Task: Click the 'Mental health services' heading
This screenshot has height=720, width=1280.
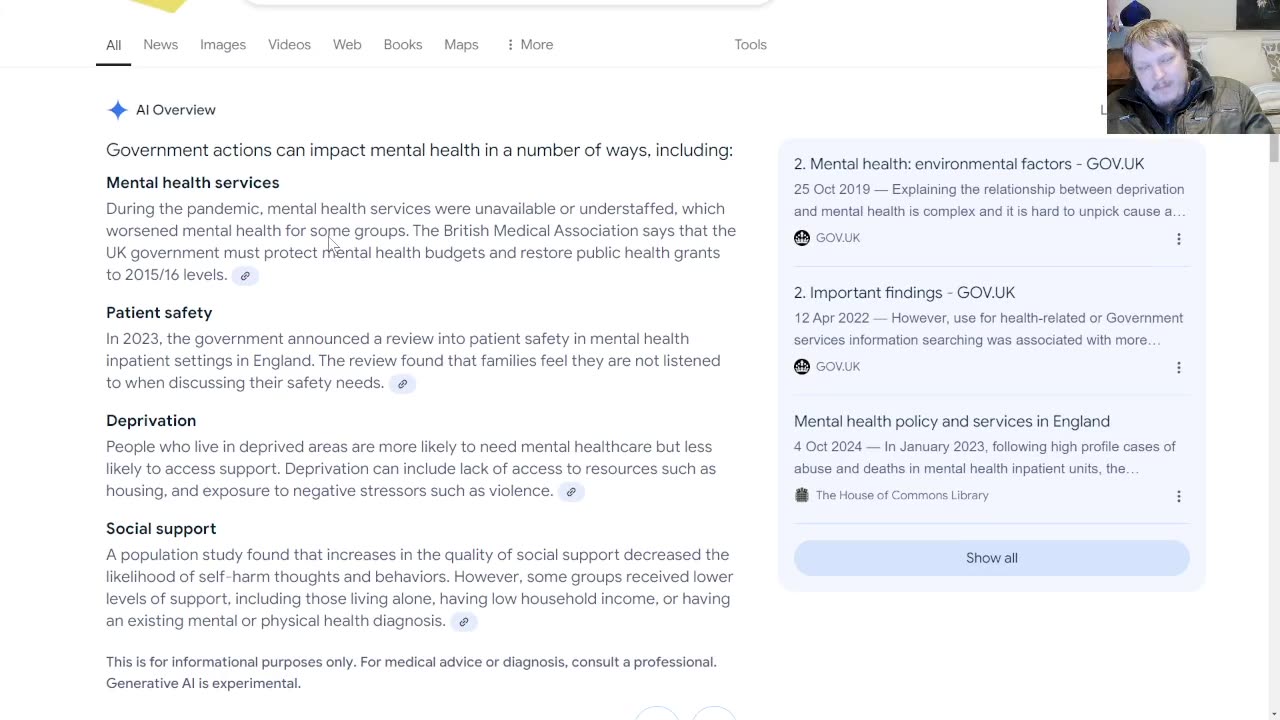Action: [193, 183]
